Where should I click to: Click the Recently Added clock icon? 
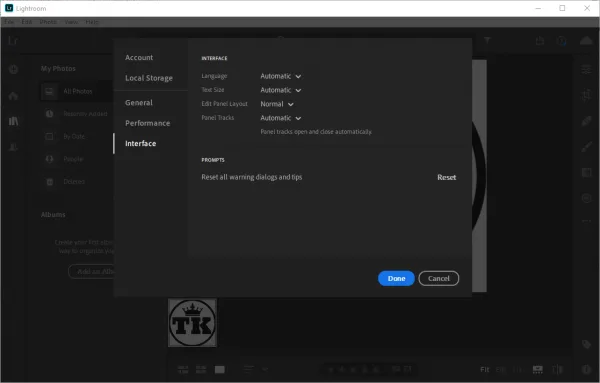(x=49, y=114)
